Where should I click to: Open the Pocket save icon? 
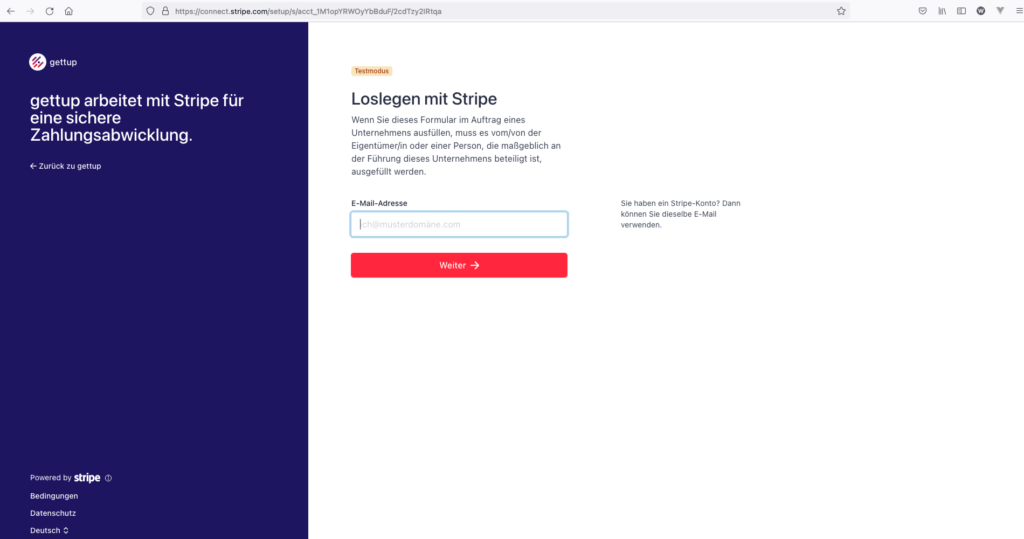click(x=922, y=11)
